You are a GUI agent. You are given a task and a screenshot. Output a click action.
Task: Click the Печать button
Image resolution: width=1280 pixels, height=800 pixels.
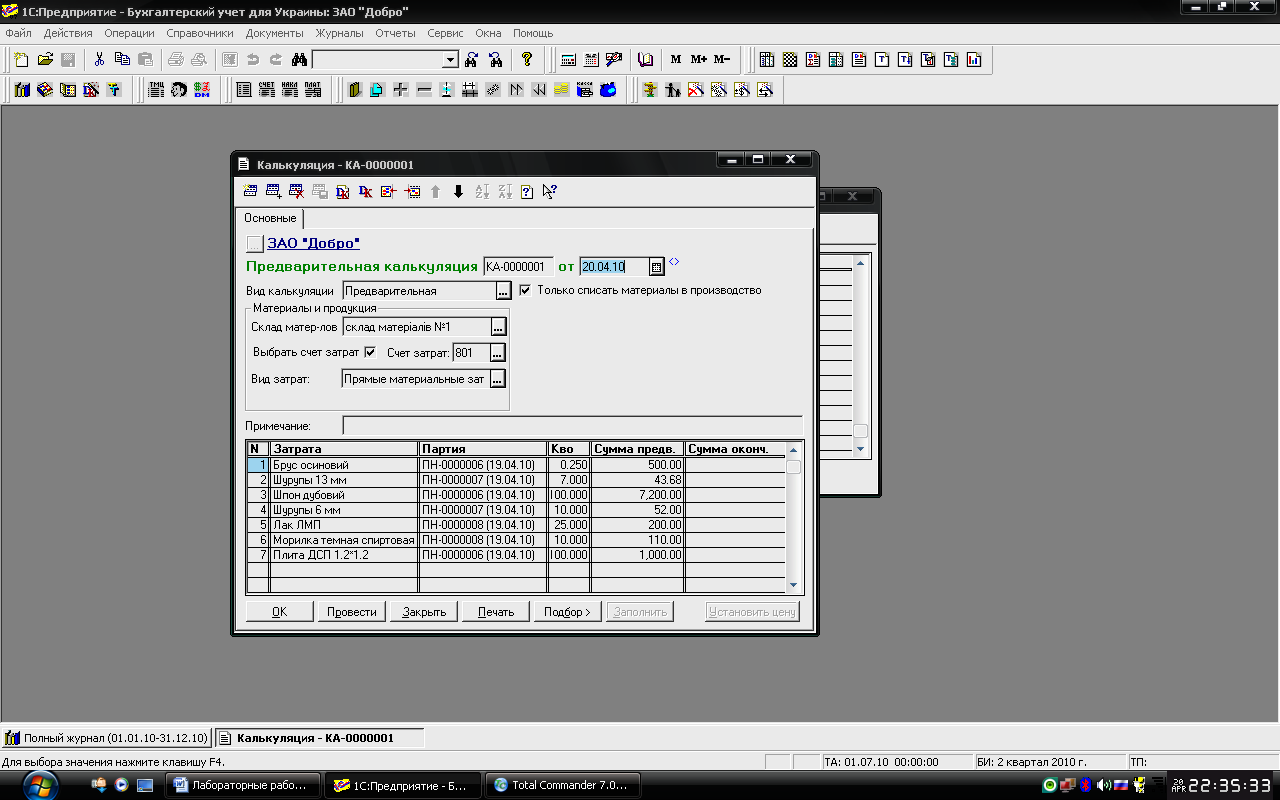(496, 612)
